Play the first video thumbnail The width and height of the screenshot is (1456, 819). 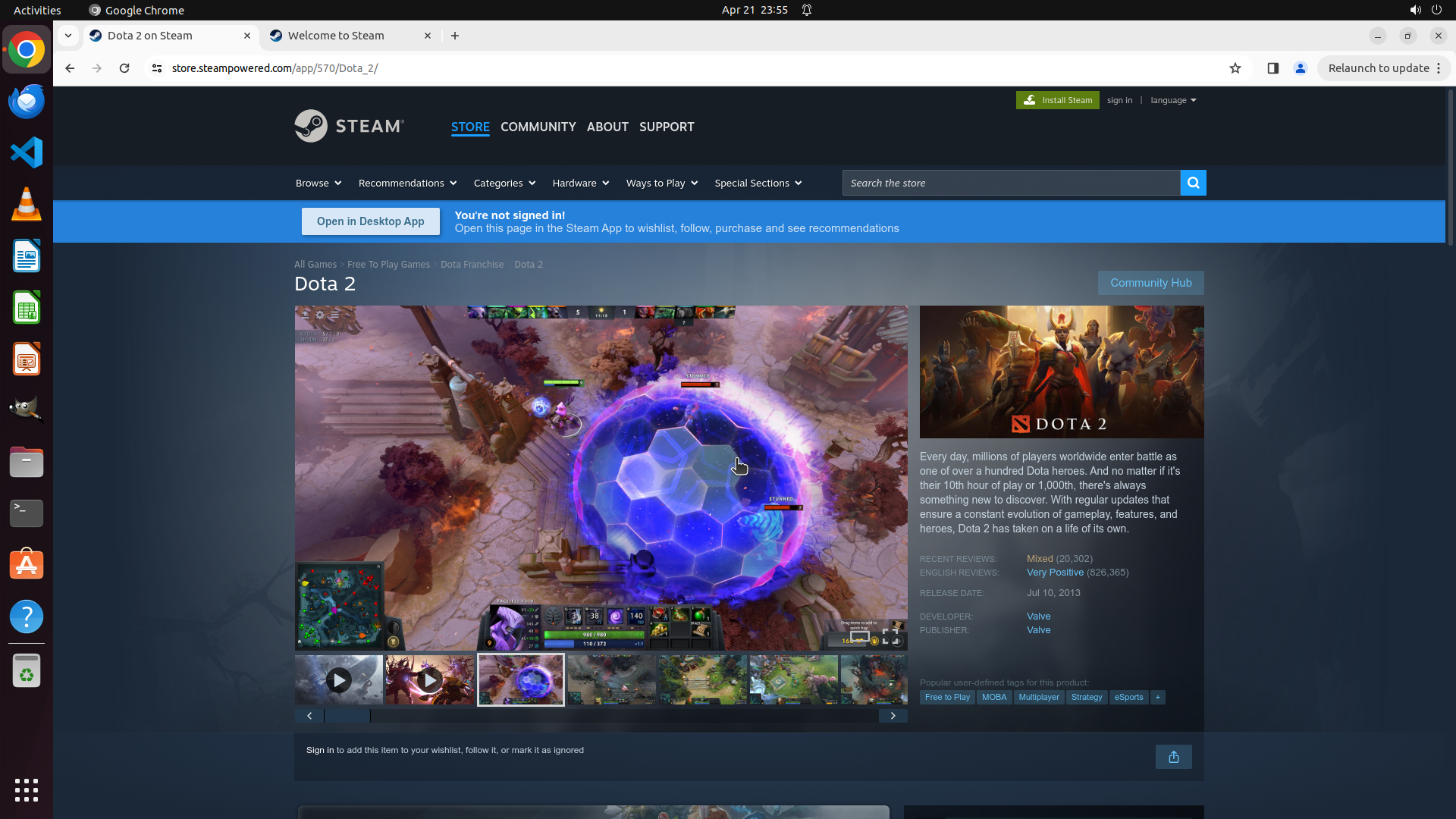point(339,680)
